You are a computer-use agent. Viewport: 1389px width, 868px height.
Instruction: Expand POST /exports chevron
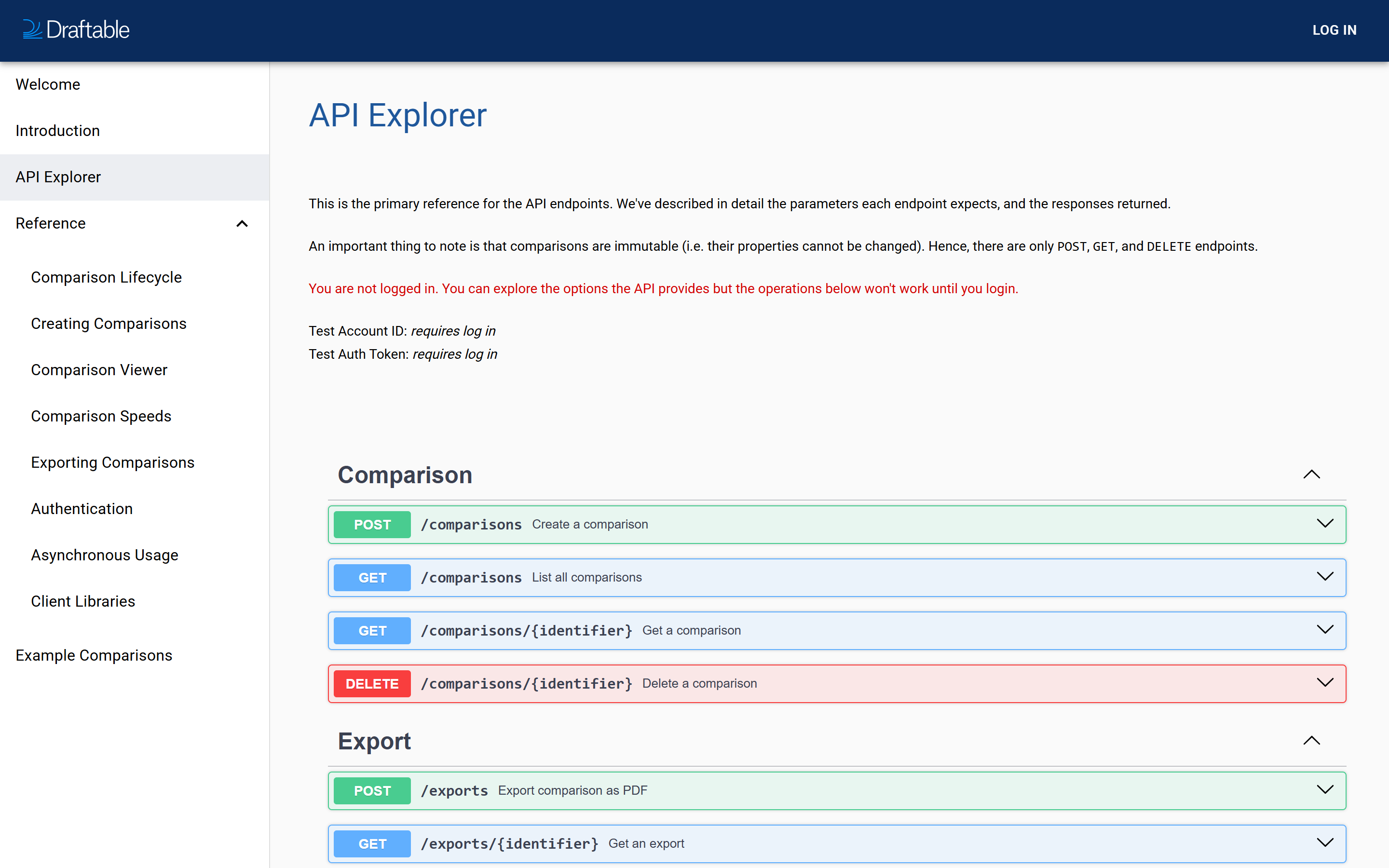1325,790
